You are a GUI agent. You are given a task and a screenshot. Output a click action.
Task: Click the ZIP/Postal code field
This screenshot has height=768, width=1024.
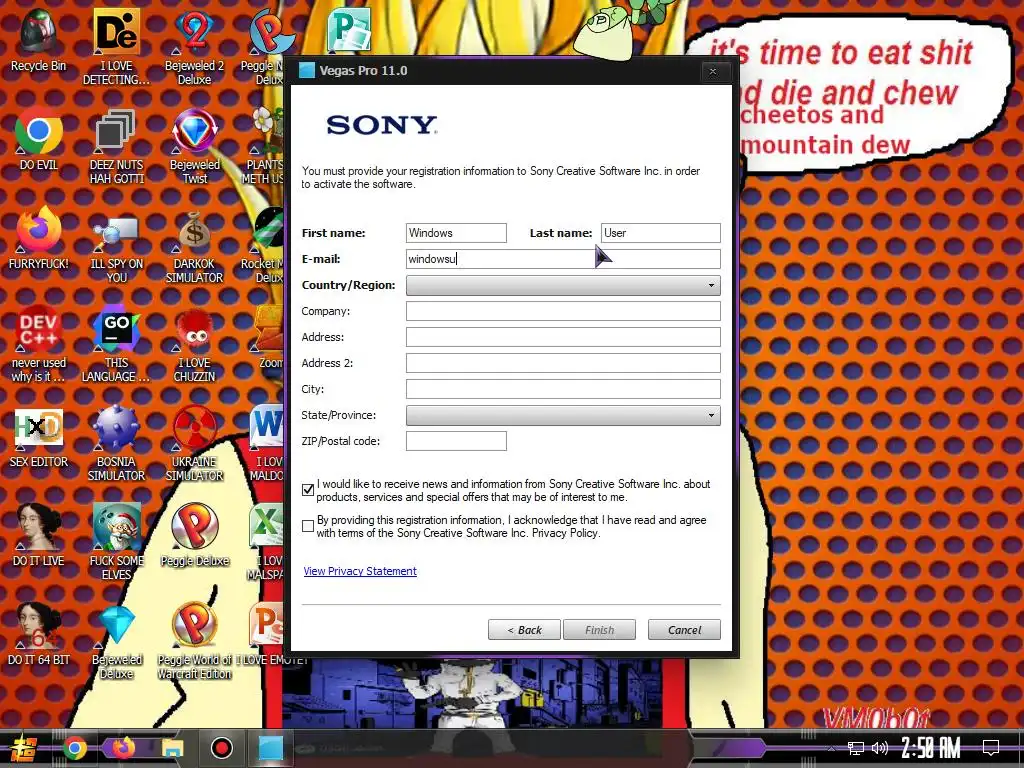[x=456, y=441]
